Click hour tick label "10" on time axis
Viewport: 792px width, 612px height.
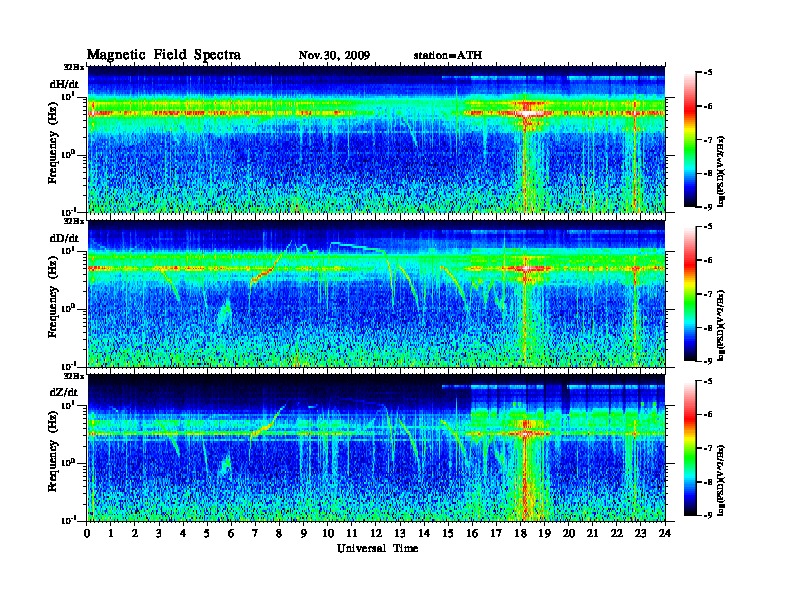[328, 534]
